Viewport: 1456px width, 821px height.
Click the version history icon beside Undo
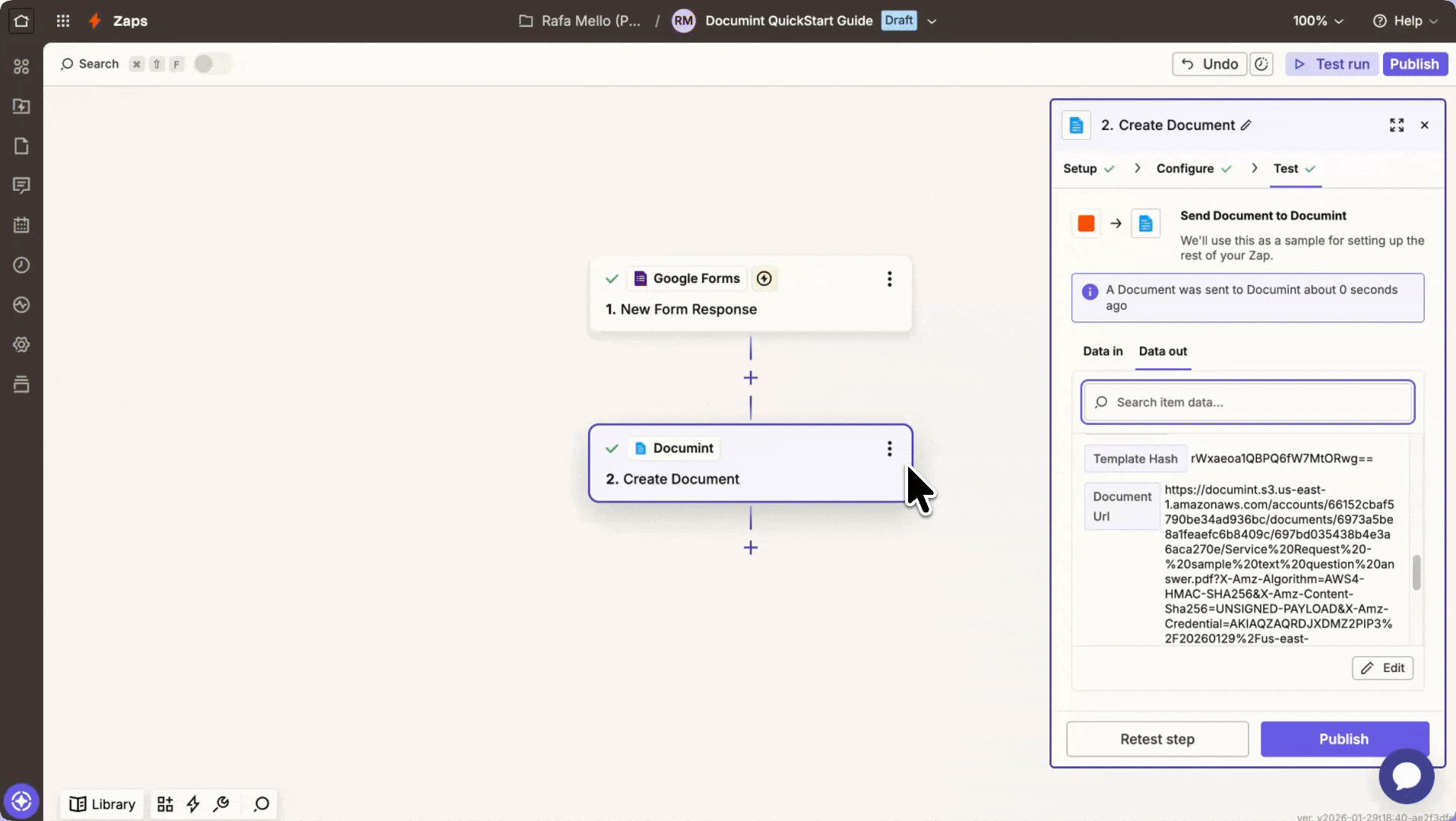tap(1261, 65)
